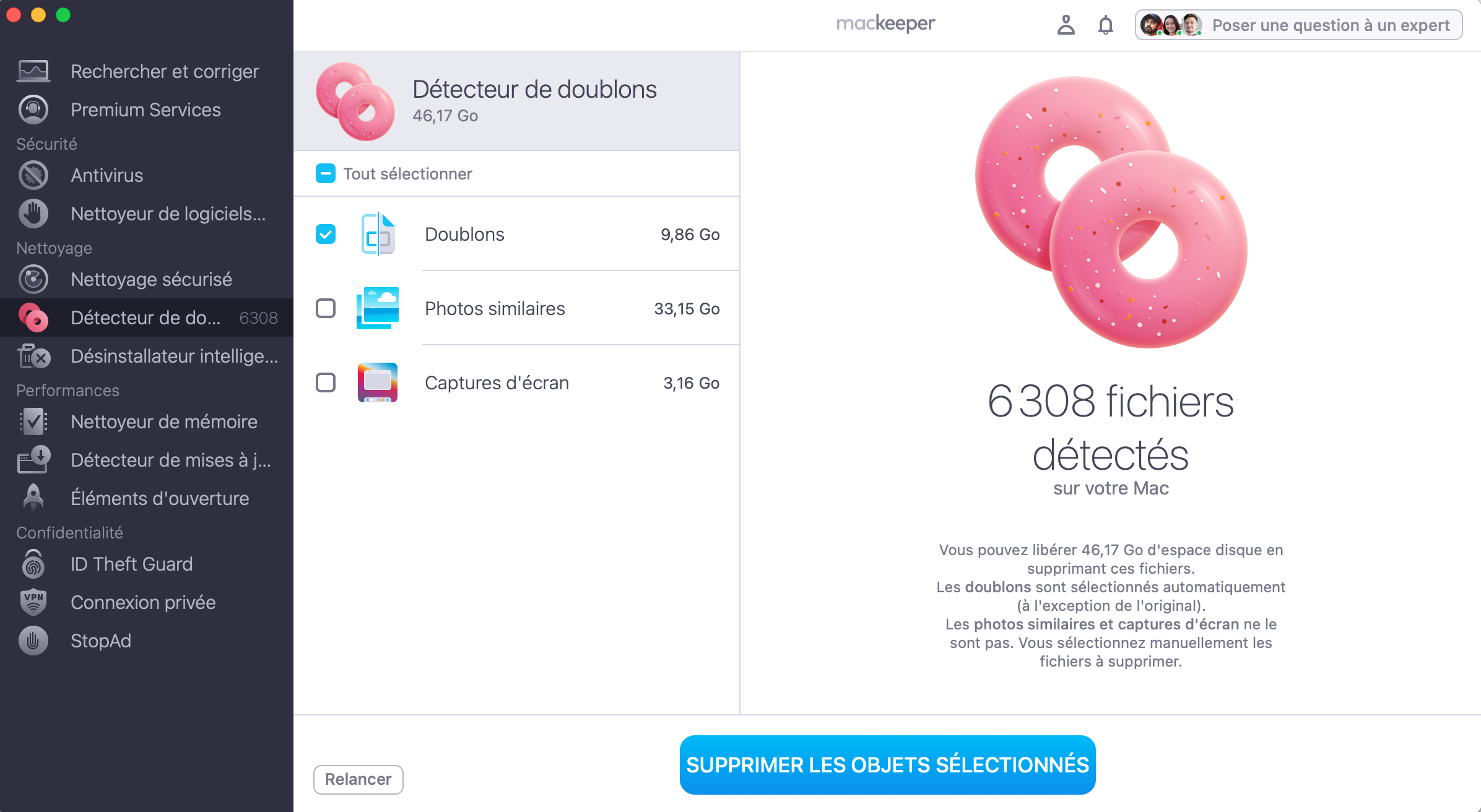Uncheck the Doublons checkbox
The height and width of the screenshot is (812, 1481).
[x=326, y=234]
